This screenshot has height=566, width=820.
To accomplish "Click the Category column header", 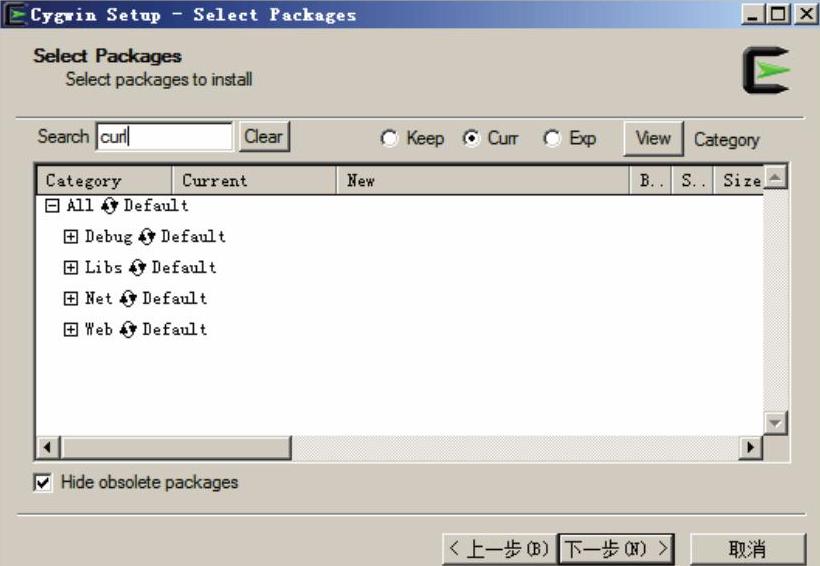I will coord(104,180).
